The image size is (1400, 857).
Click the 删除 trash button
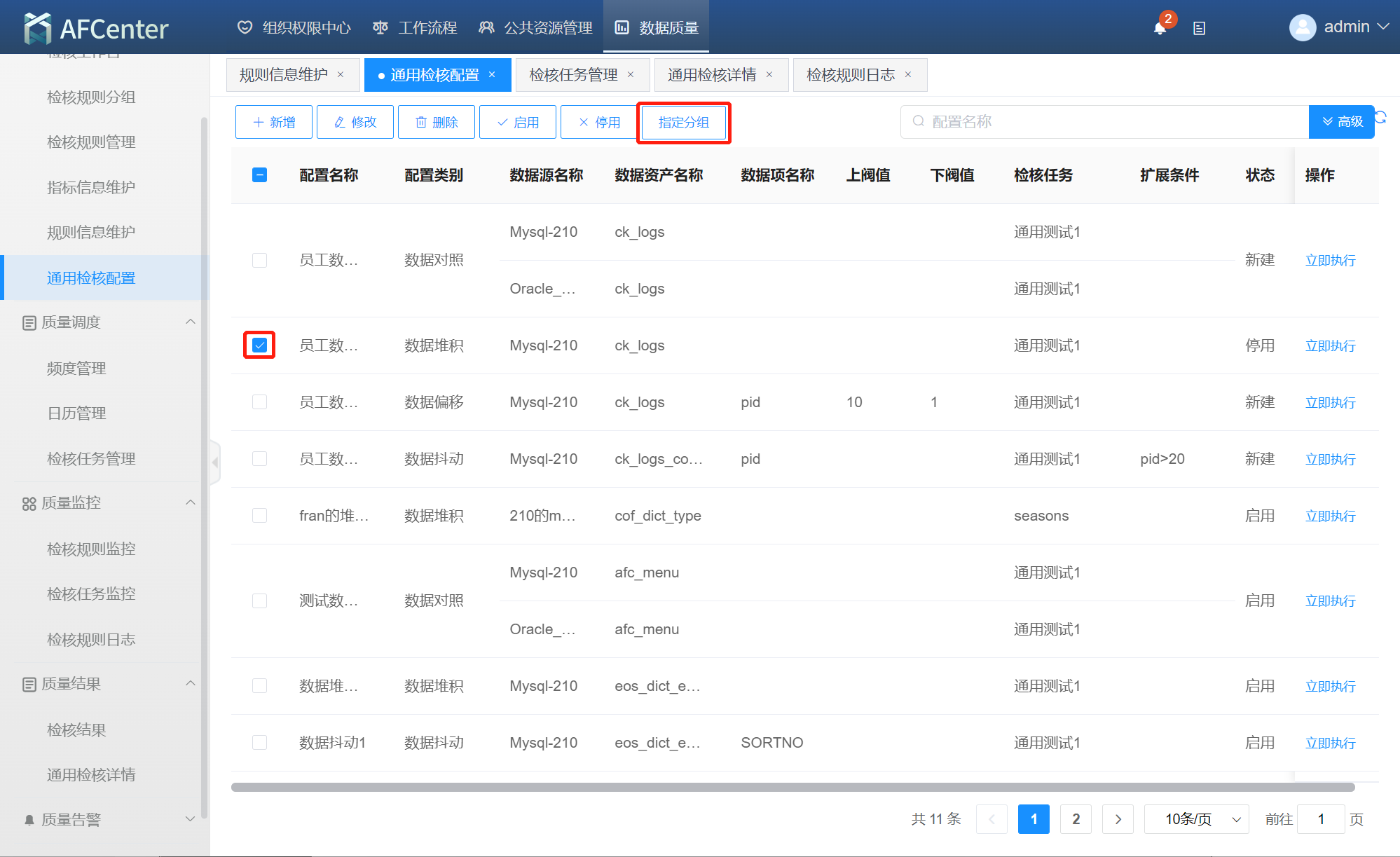point(436,122)
